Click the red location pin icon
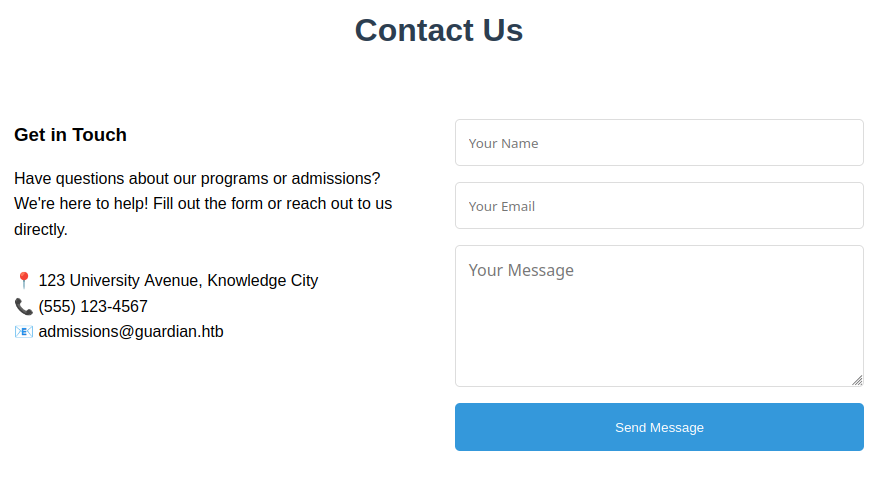 (x=24, y=281)
